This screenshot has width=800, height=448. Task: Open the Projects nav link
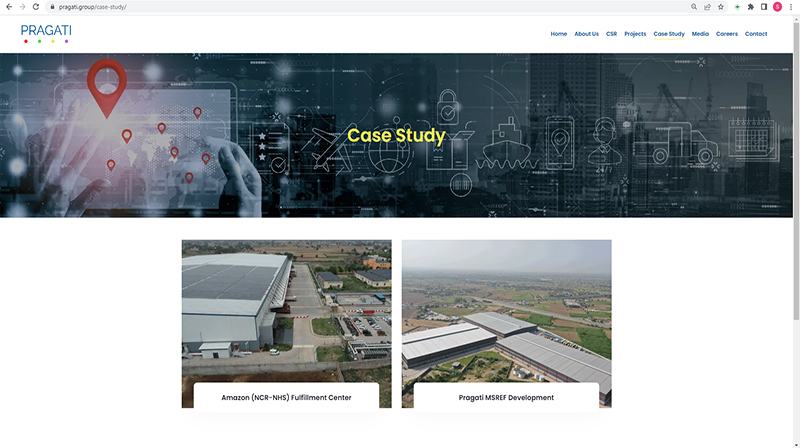tap(635, 34)
